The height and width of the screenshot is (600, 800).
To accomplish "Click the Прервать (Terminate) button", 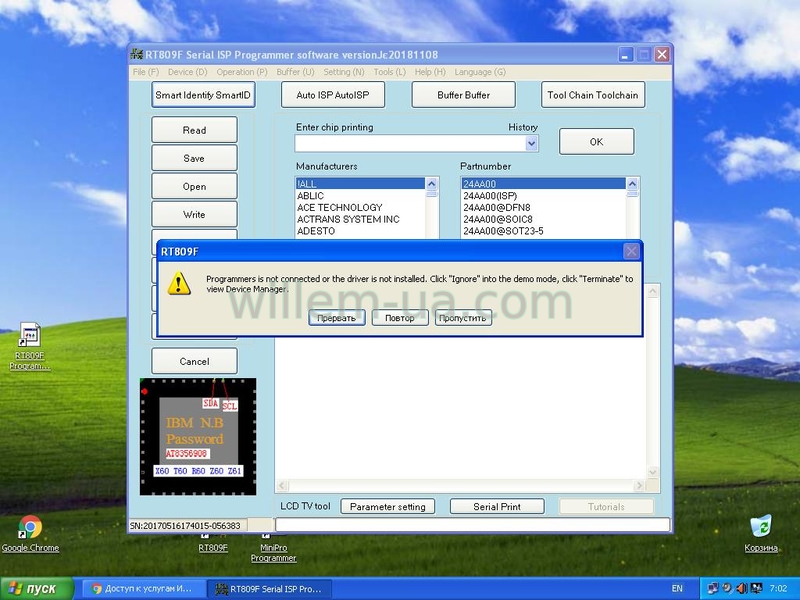I will tap(336, 318).
